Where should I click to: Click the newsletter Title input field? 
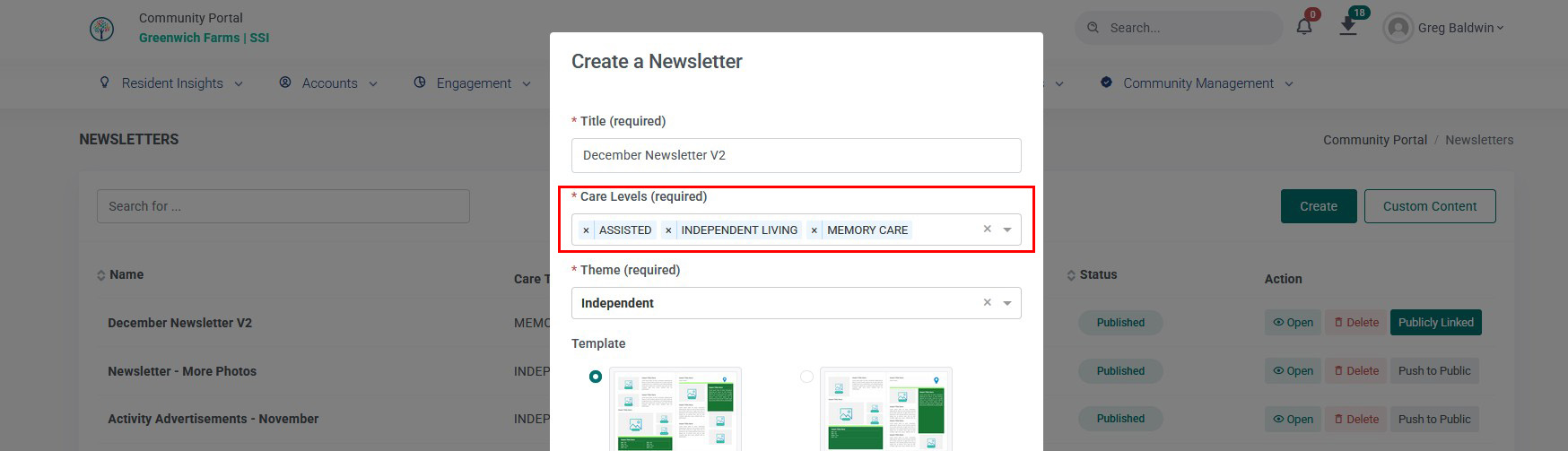[796, 155]
